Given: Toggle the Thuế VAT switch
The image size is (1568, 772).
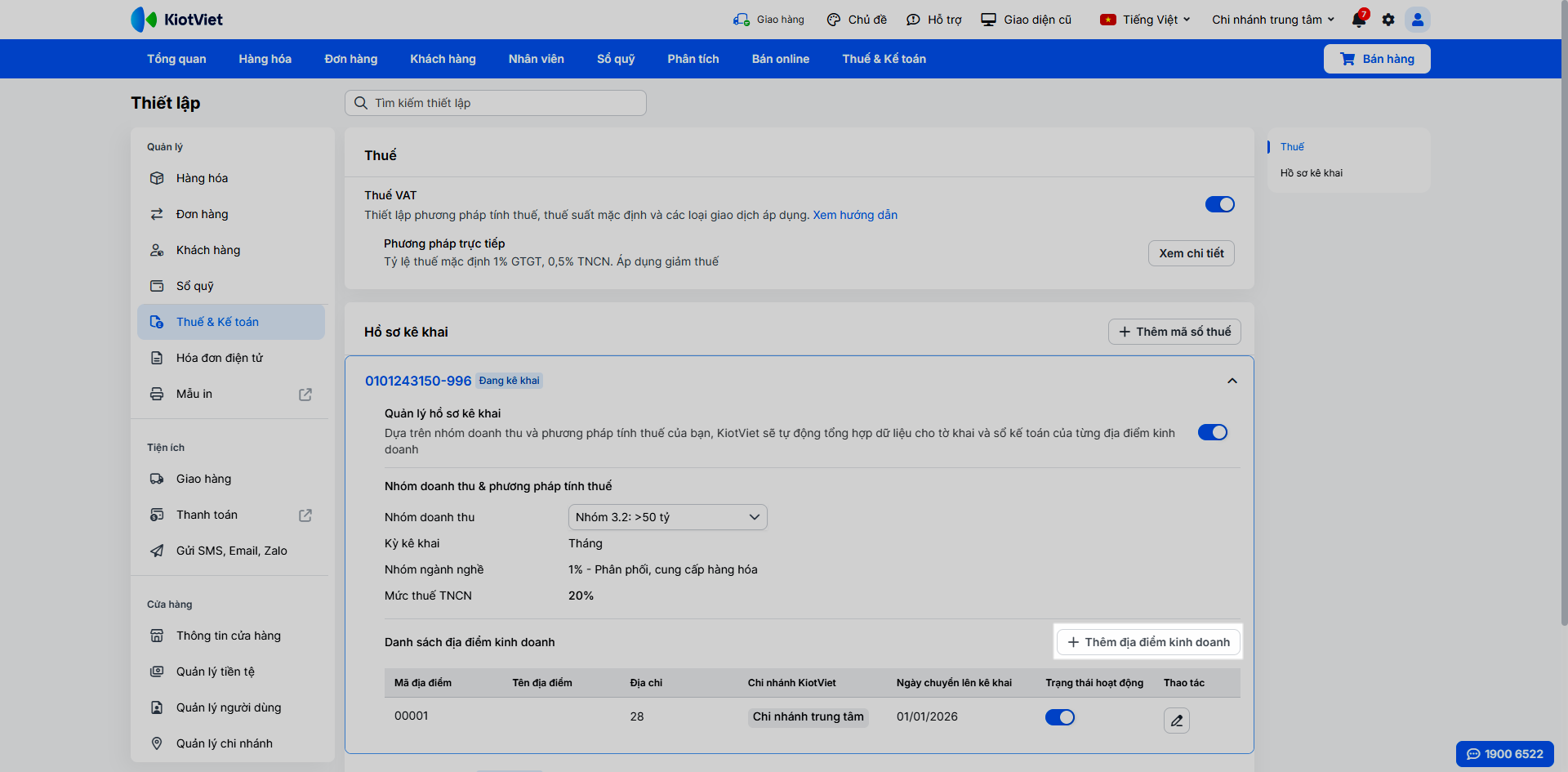Looking at the screenshot, I should coord(1220,204).
